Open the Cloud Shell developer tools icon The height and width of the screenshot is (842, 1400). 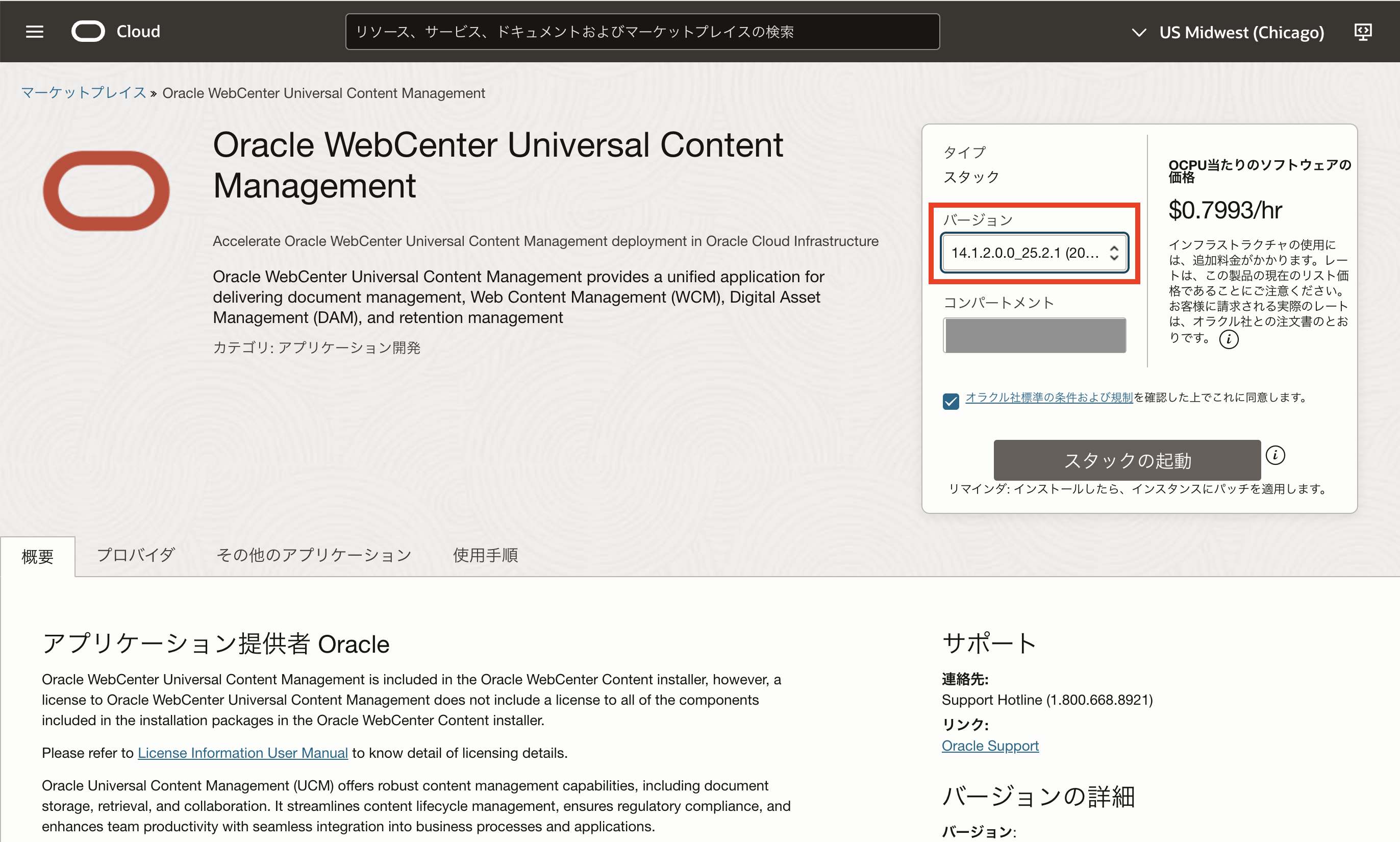point(1363,32)
